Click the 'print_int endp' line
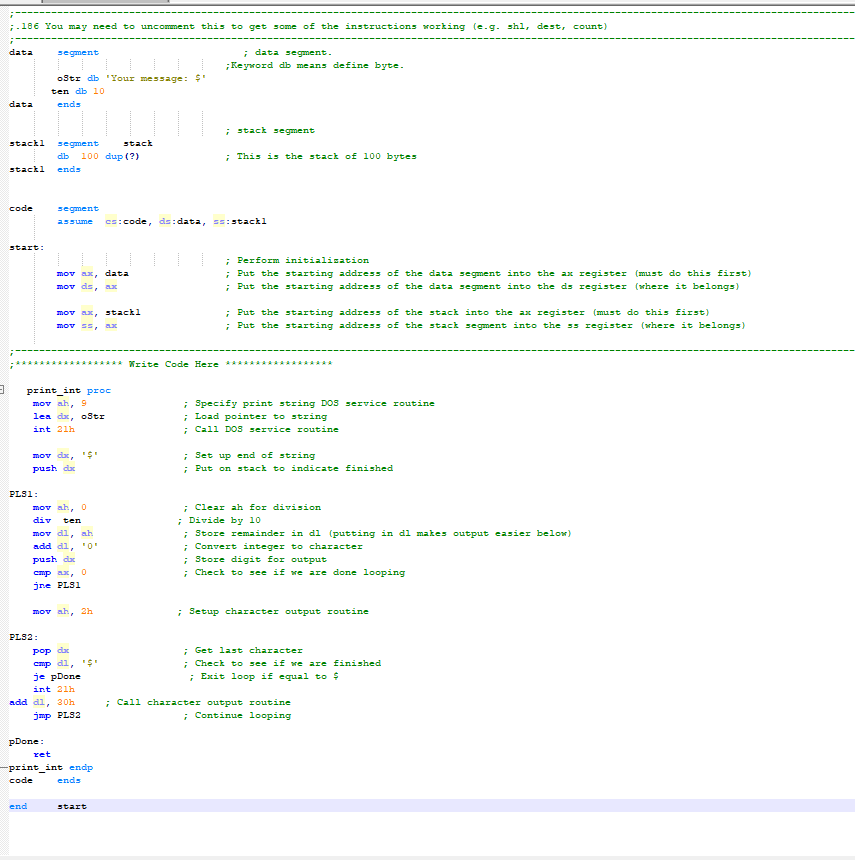 click(x=51, y=768)
